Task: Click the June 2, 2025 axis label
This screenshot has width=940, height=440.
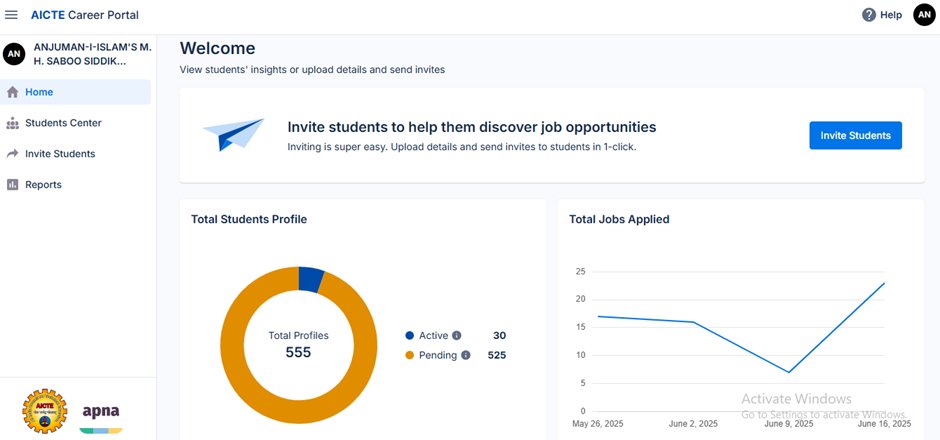Action: click(x=693, y=424)
